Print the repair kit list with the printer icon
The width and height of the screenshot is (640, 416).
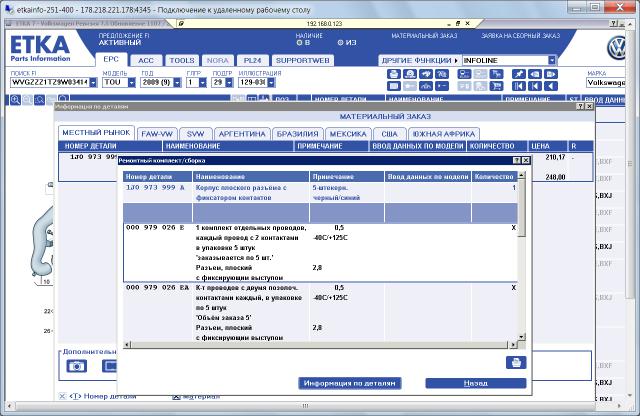pos(516,363)
